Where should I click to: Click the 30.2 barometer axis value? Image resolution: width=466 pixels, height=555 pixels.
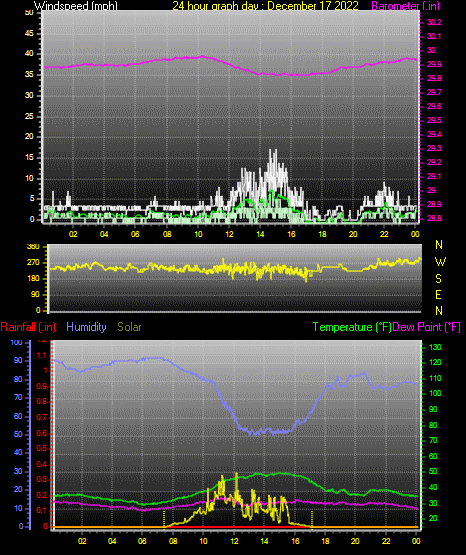pyautogui.click(x=434, y=22)
